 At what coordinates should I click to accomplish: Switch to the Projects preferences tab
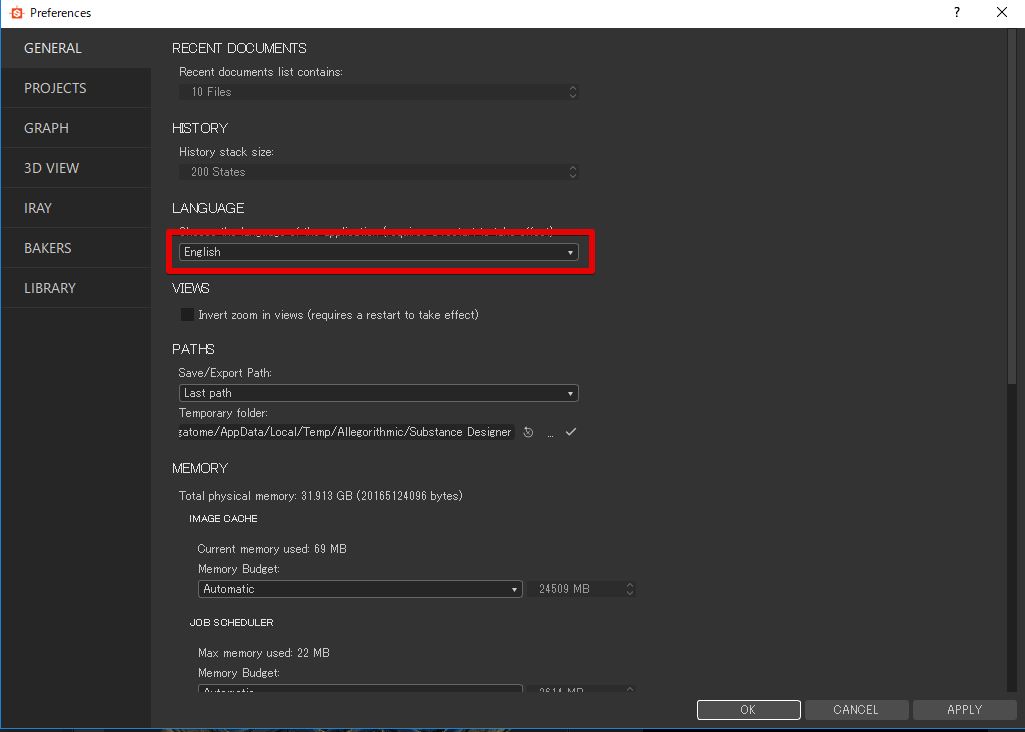tap(76, 88)
